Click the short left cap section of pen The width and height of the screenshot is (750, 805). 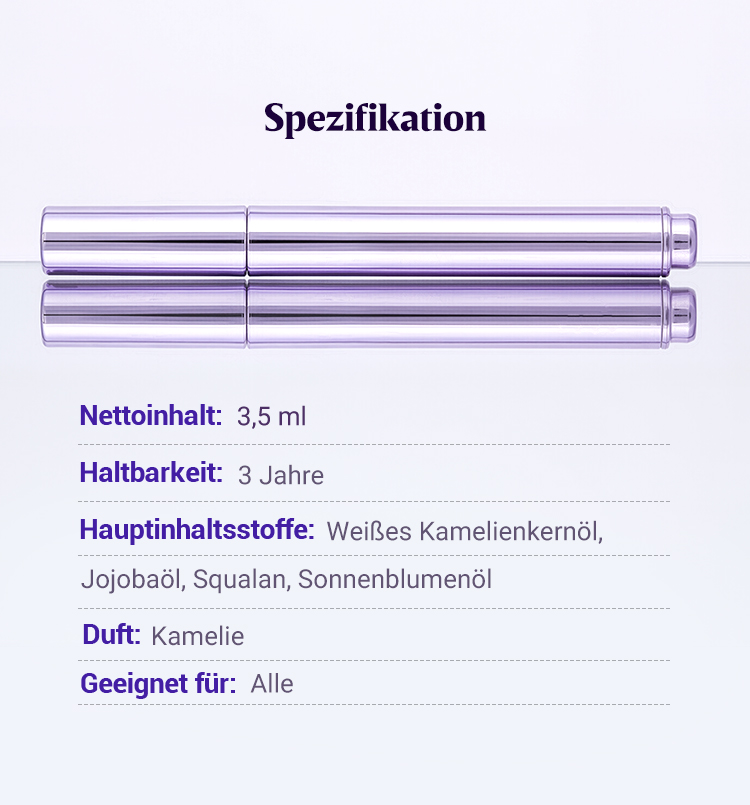(143, 240)
